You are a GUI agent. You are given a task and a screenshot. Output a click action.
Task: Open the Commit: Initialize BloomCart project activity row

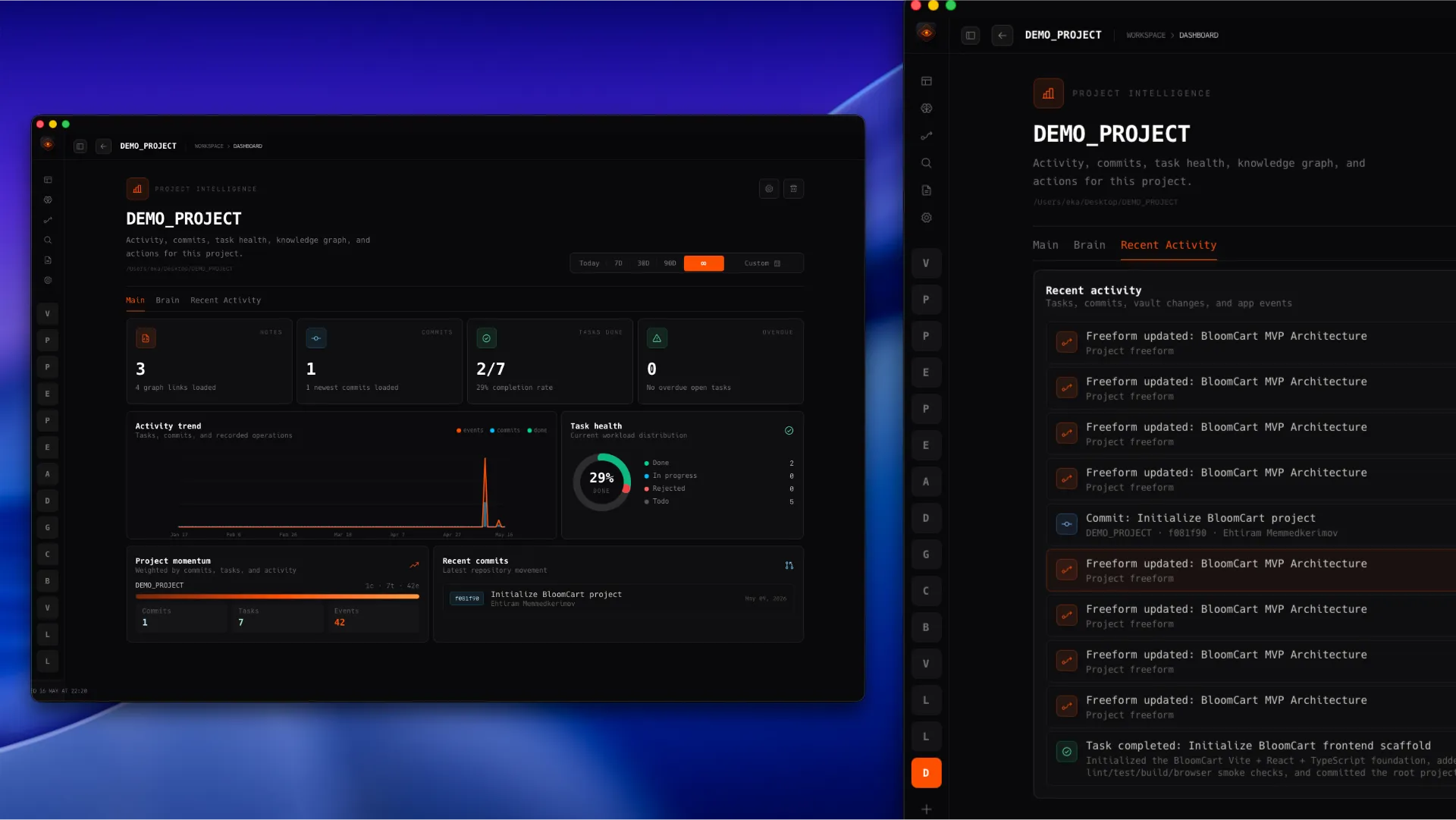(1251, 525)
